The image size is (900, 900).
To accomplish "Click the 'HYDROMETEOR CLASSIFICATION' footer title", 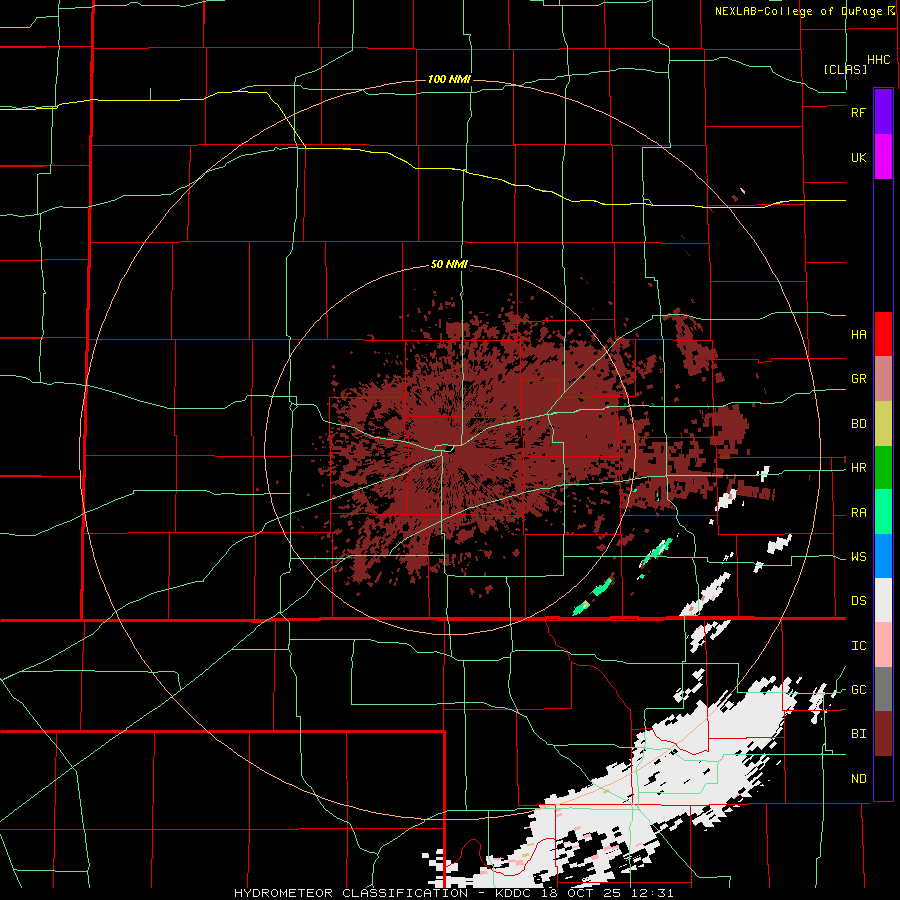I will tap(351, 893).
